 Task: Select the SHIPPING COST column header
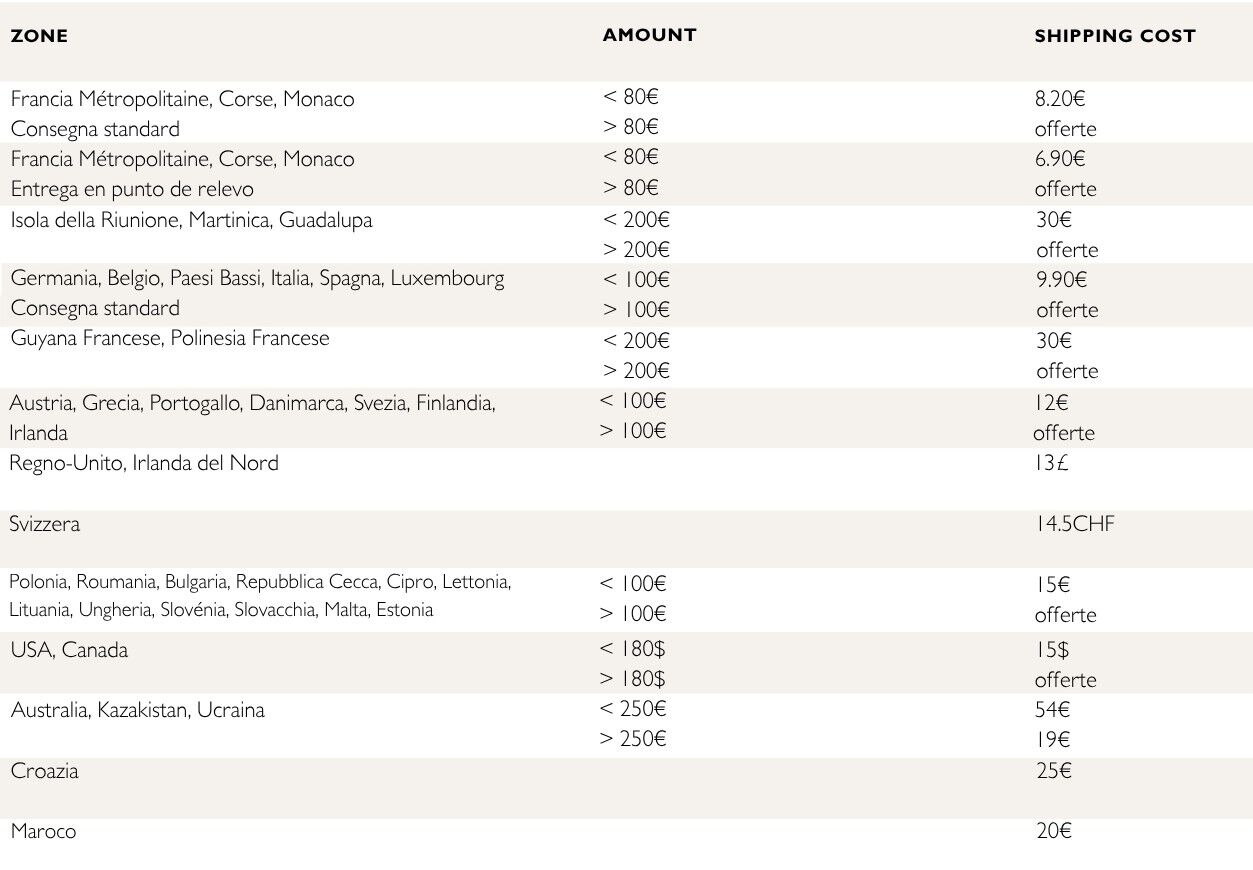pyautogui.click(x=1114, y=36)
